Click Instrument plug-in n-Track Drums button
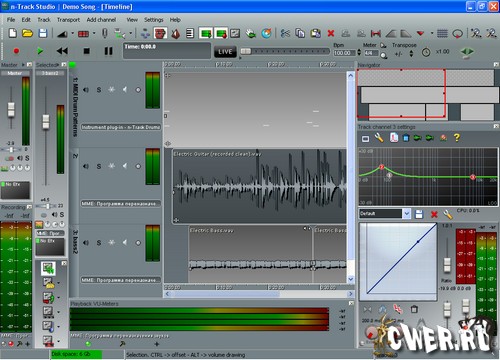Screen dimensions: 500x360 tap(121, 127)
